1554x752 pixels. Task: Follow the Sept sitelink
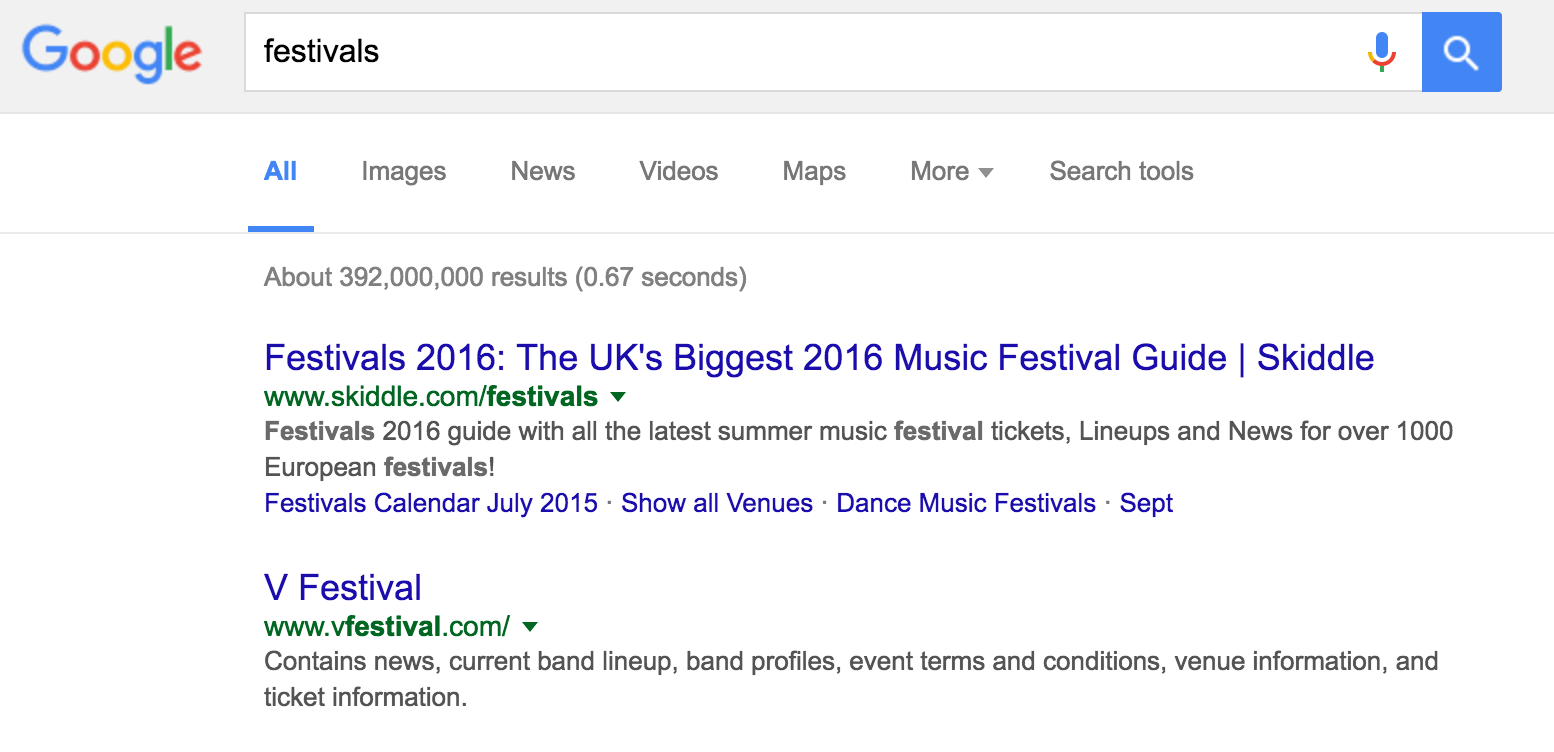(1146, 503)
